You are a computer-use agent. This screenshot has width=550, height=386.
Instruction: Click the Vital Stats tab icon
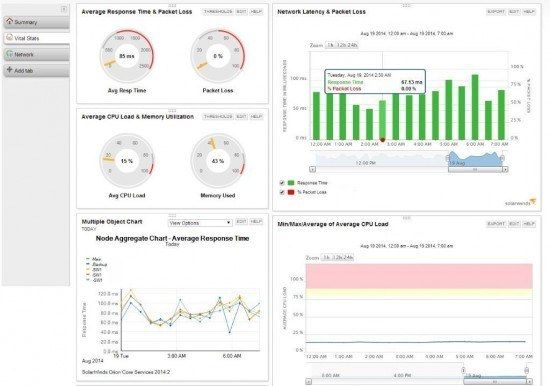click(x=9, y=37)
